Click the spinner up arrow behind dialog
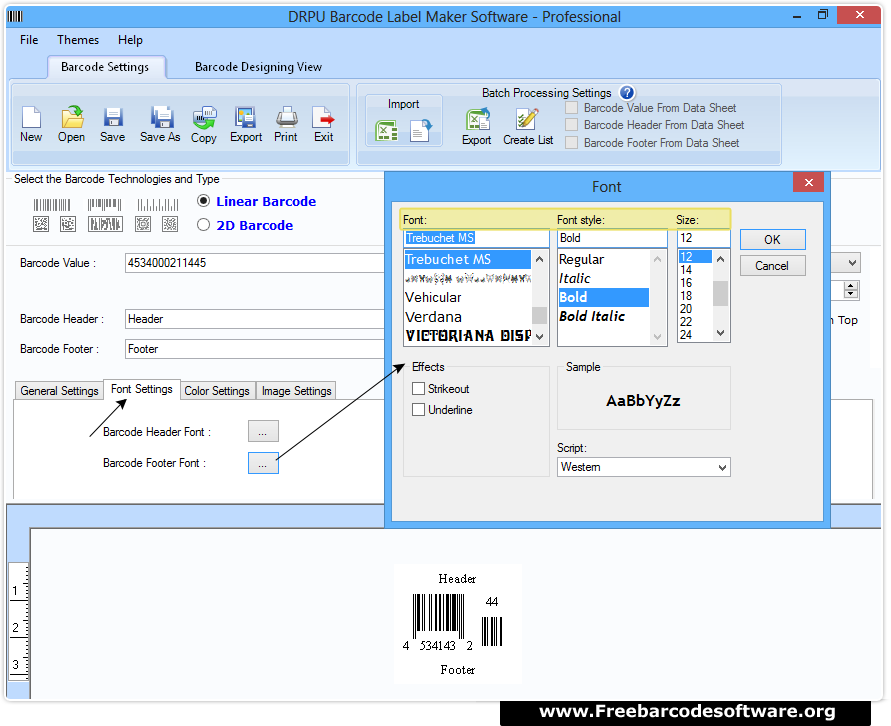The image size is (891, 726). pos(851,286)
